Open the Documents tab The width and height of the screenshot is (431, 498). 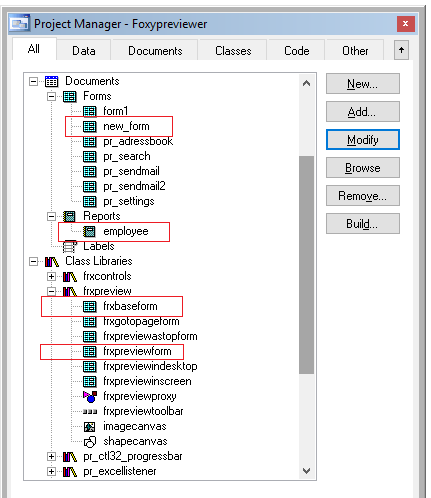(155, 51)
